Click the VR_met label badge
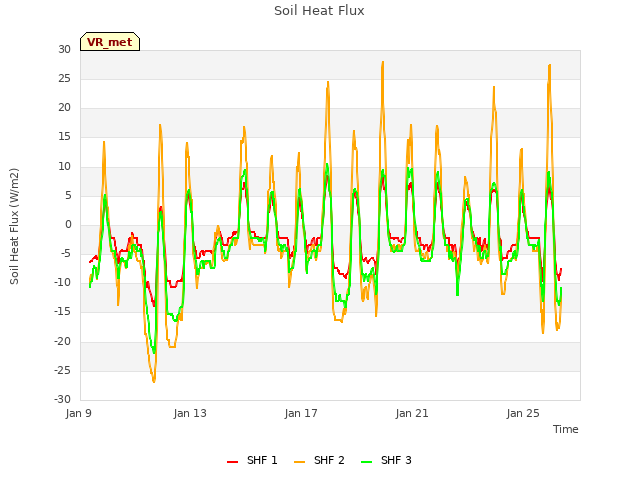 click(x=110, y=42)
